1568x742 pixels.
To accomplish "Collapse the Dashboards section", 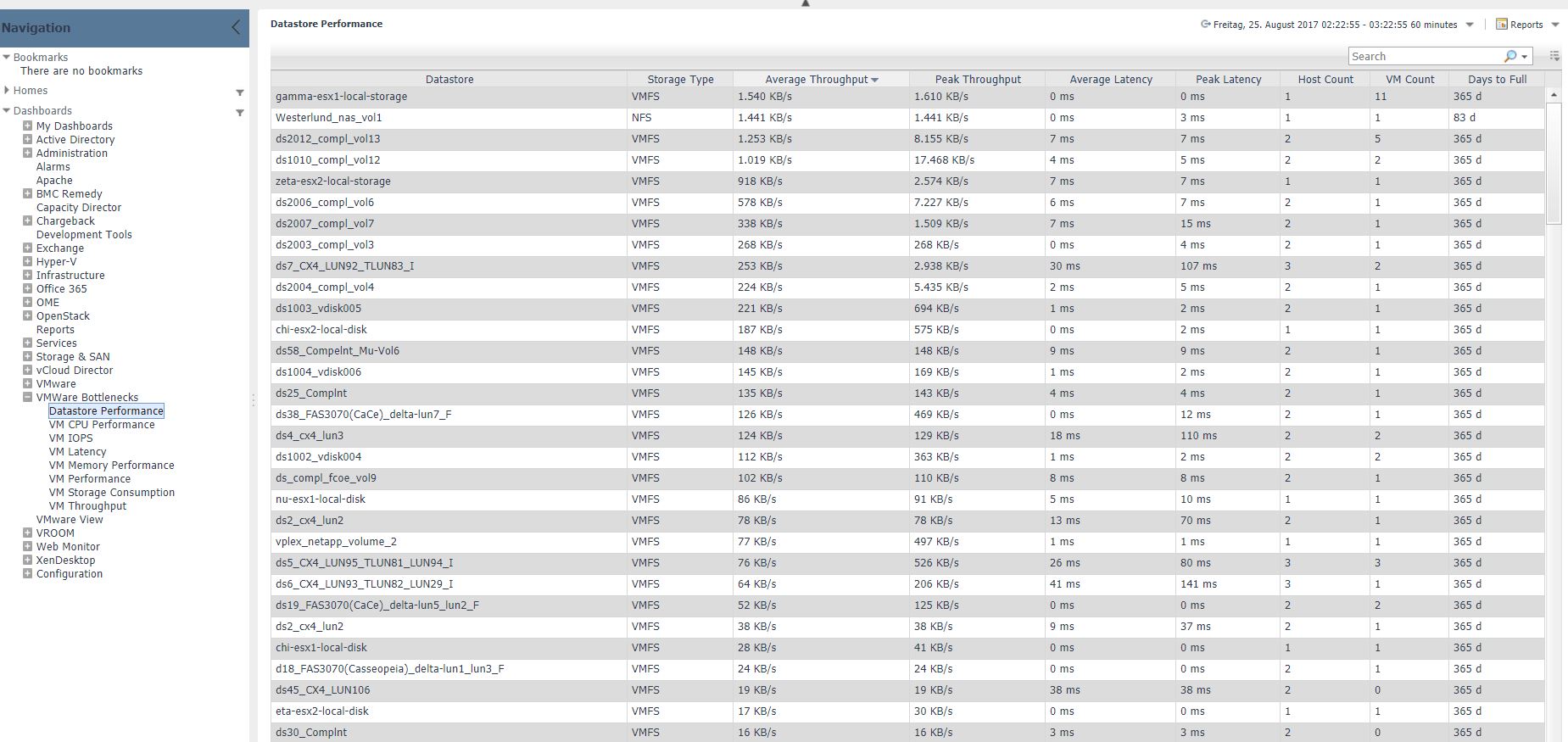I will pos(7,110).
